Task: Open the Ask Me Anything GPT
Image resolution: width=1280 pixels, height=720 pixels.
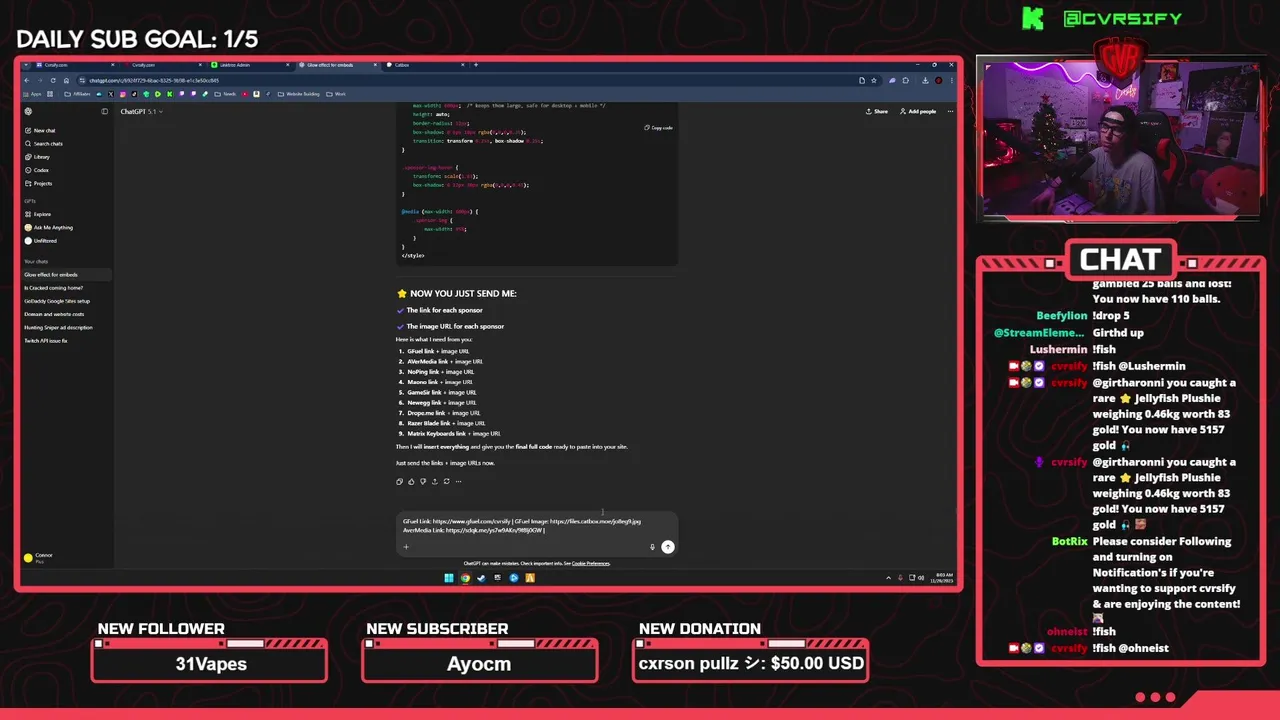Action: 48,227
